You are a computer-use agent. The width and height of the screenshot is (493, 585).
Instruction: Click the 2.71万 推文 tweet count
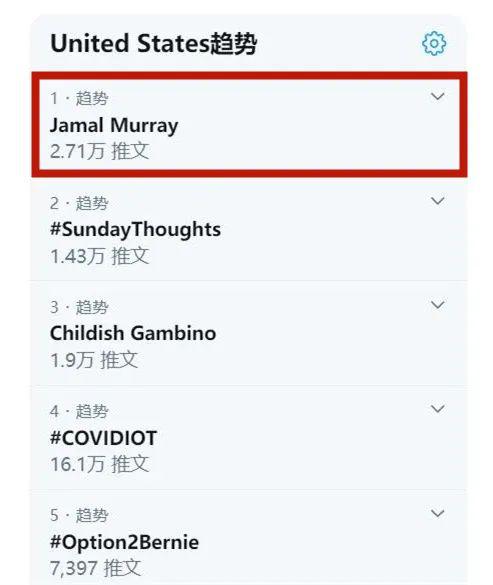pyautogui.click(x=100, y=151)
